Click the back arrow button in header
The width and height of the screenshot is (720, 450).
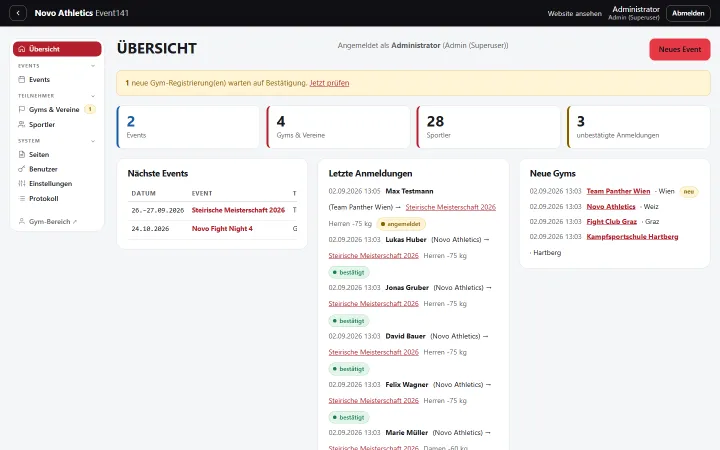pos(18,13)
